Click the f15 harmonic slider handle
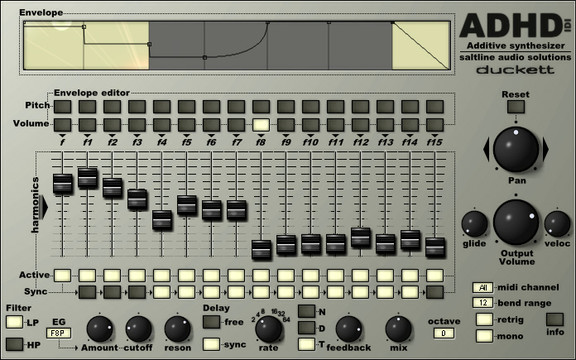 point(435,247)
